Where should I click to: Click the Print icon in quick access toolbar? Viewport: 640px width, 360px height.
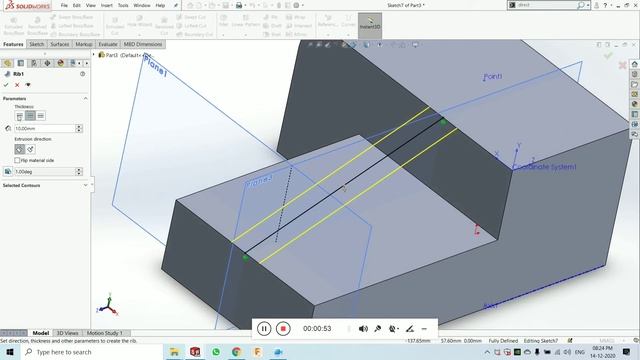[239, 5]
